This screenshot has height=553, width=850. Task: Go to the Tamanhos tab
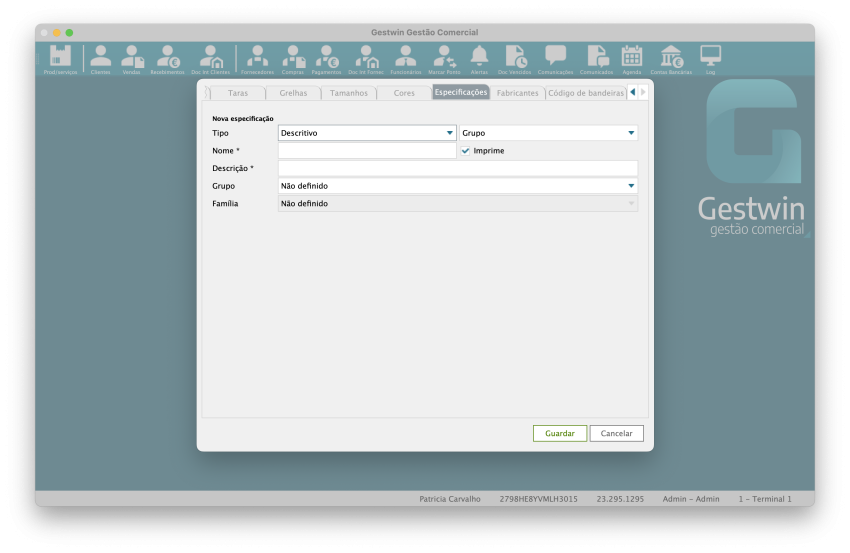click(x=348, y=93)
